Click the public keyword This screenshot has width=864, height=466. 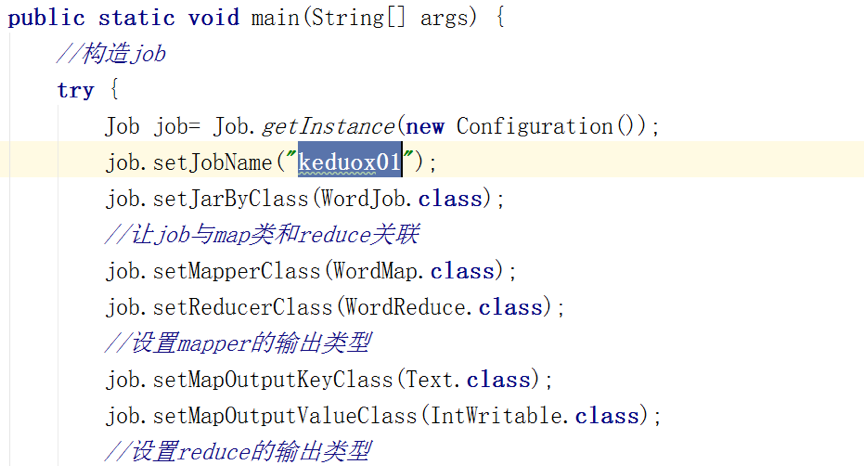click(46, 18)
